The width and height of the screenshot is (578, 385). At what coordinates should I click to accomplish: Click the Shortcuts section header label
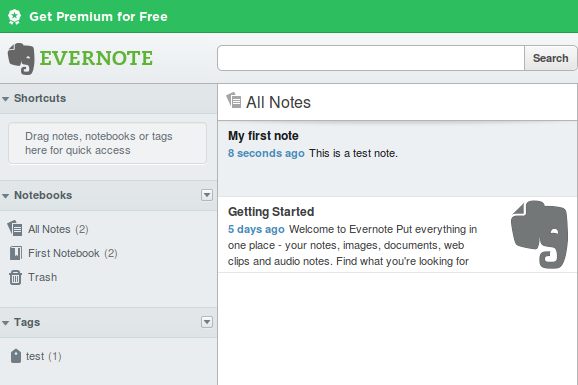(x=40, y=98)
